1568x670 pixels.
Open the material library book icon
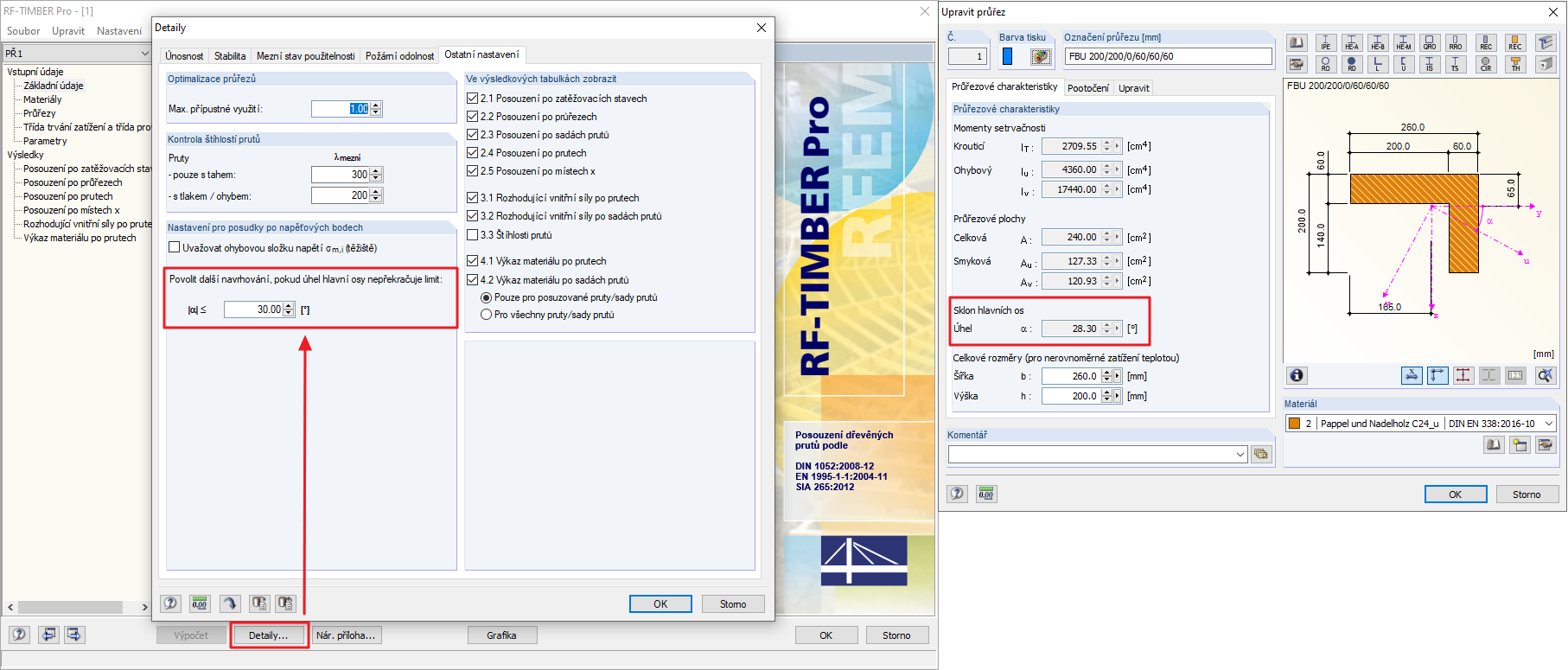pyautogui.click(x=1494, y=445)
